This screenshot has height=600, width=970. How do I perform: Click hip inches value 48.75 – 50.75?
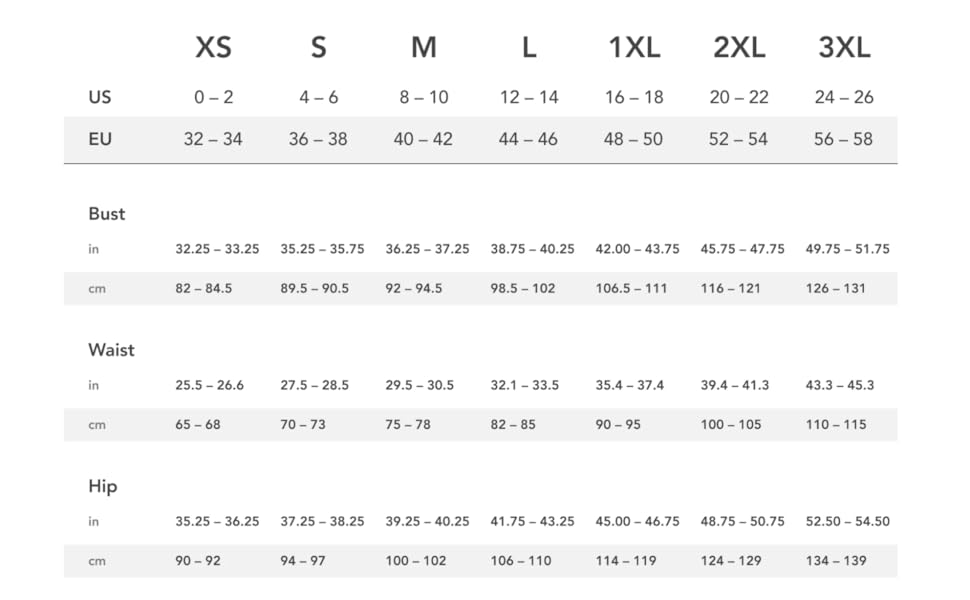coord(742,521)
